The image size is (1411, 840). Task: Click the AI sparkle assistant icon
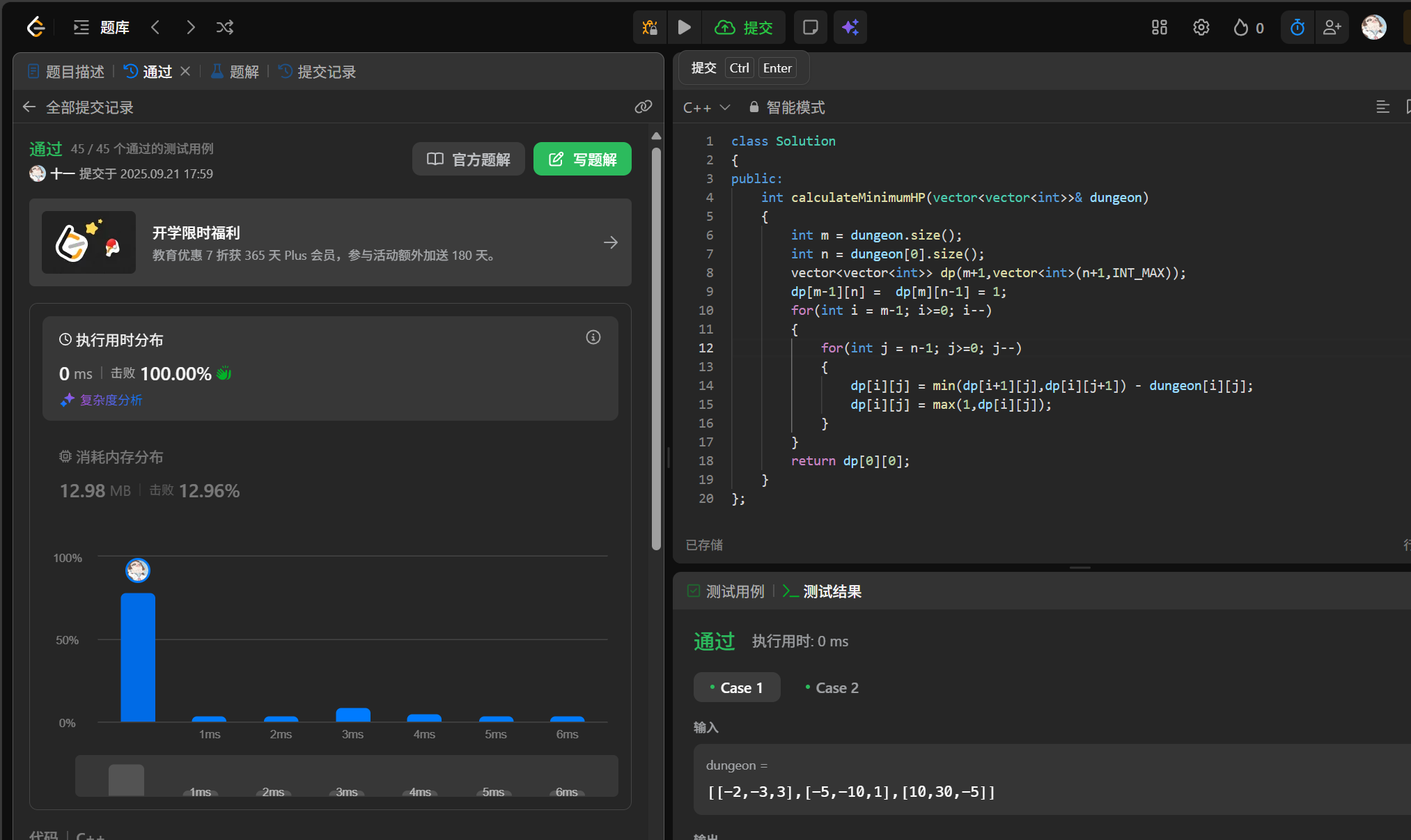tap(850, 27)
